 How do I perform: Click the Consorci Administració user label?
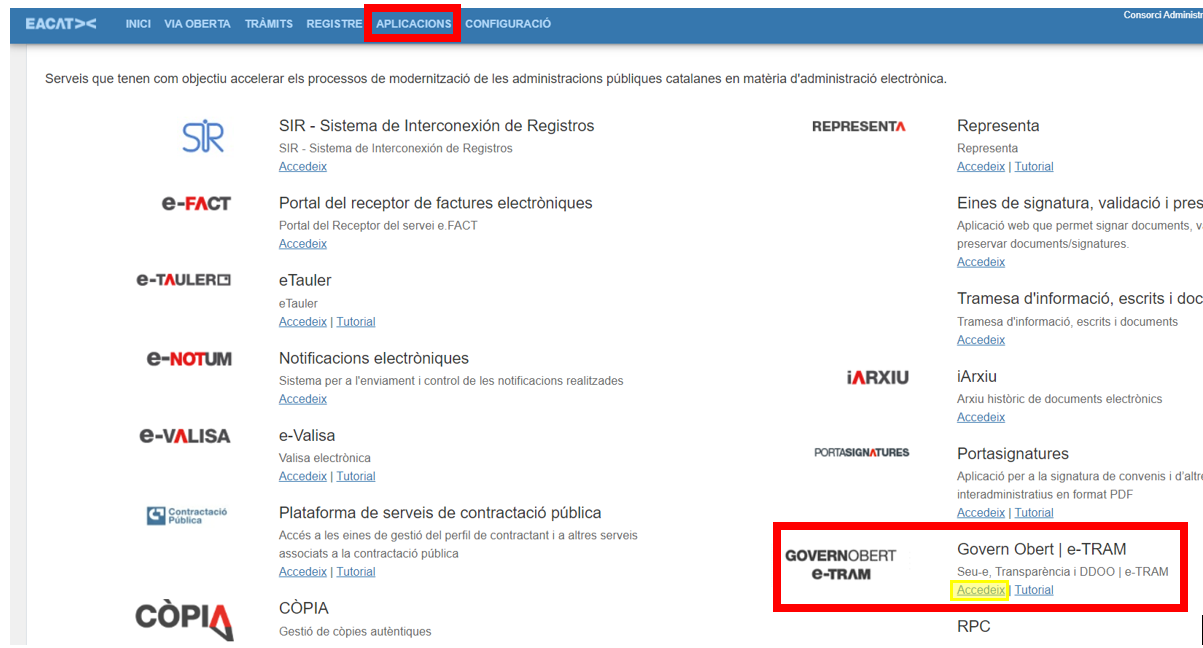(x=1163, y=15)
